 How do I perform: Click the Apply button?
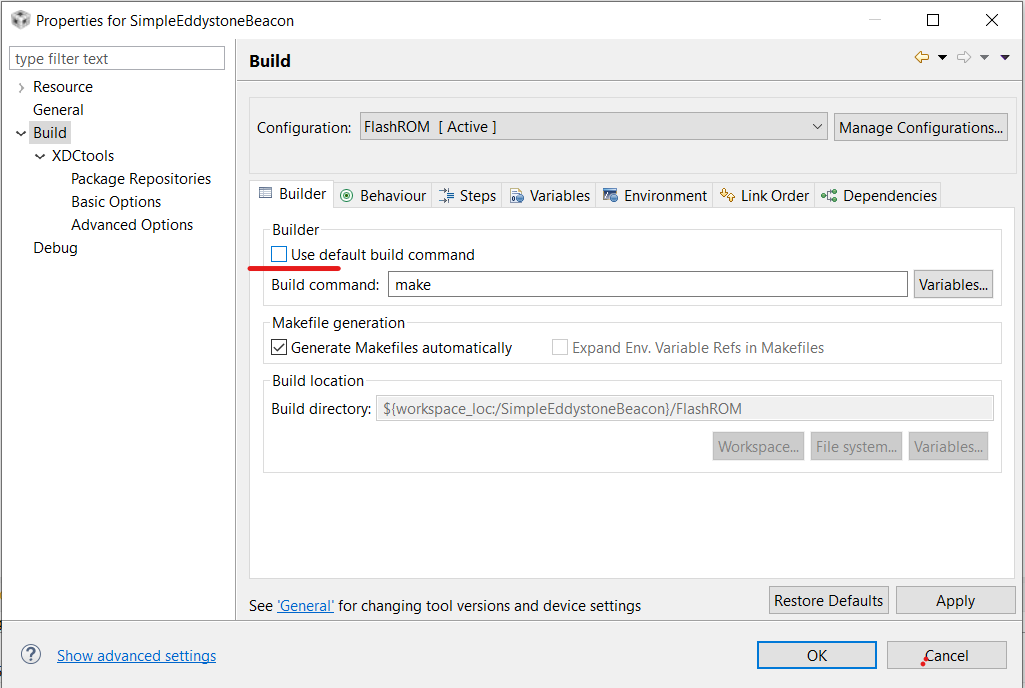[955, 600]
